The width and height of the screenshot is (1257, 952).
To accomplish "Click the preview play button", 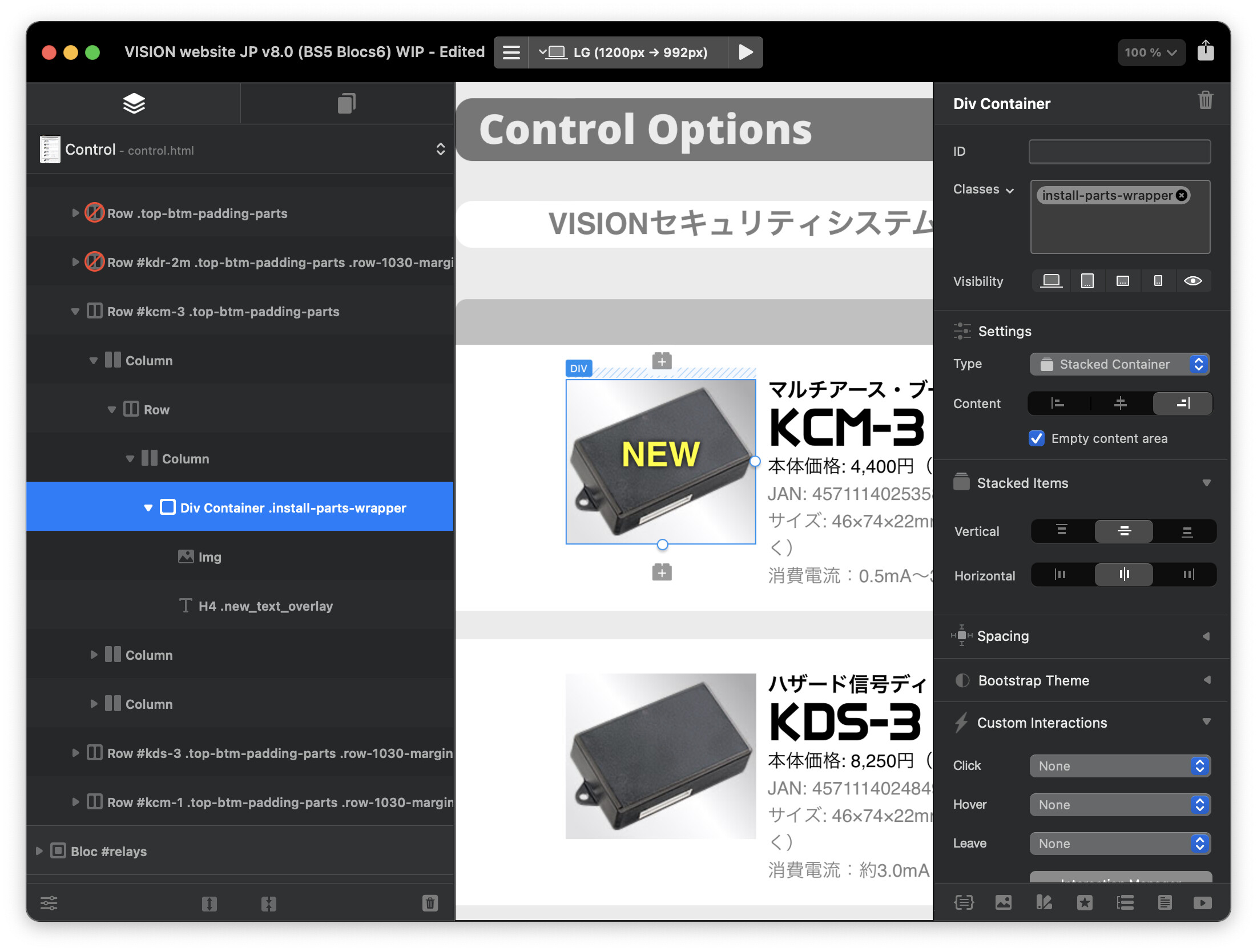I will (x=746, y=52).
